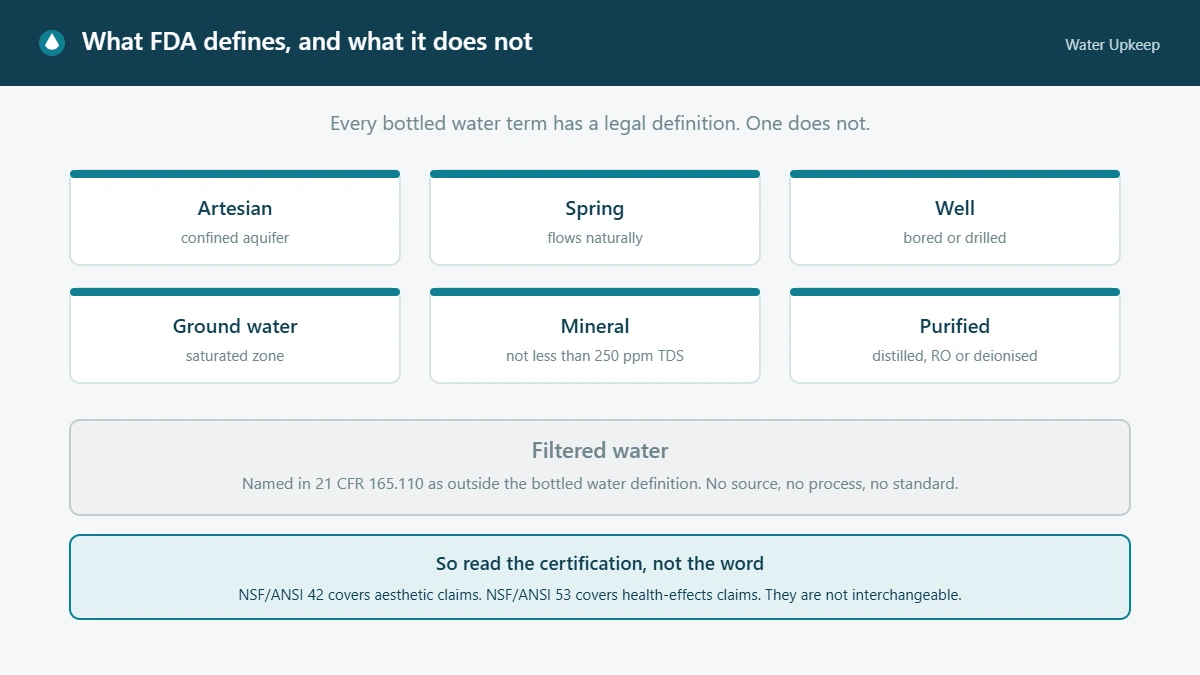Select the Well card heading

tap(955, 209)
